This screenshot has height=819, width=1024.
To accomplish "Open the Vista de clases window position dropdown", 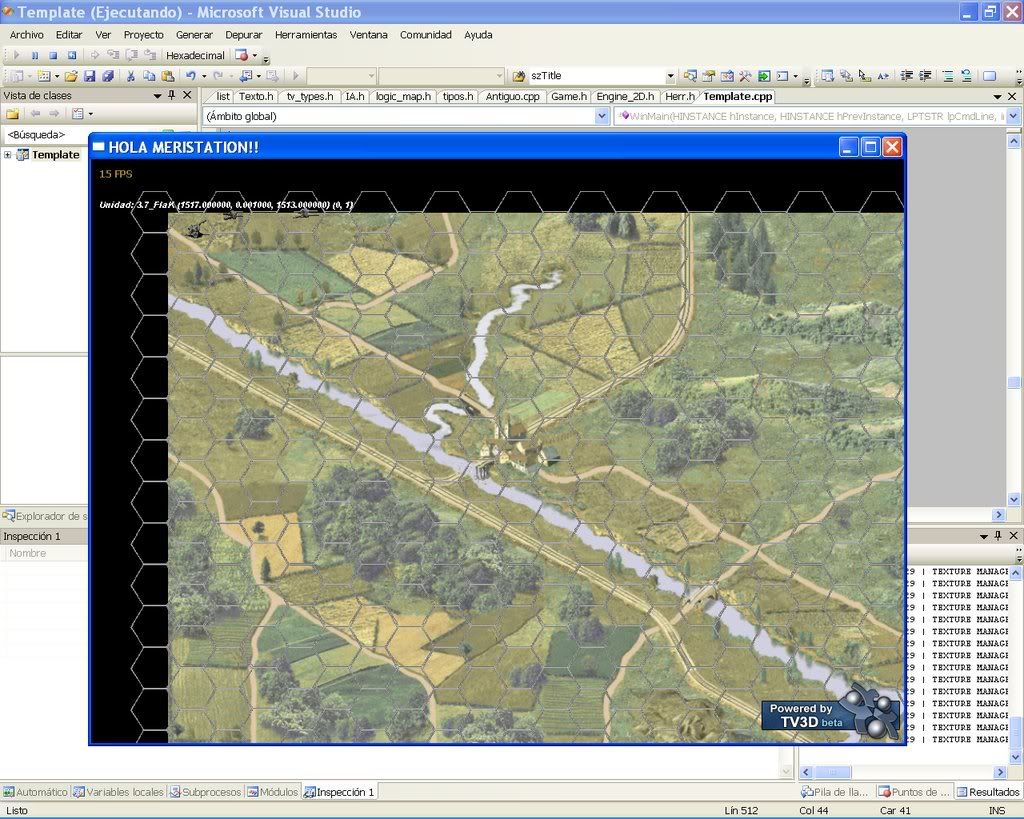I will point(157,95).
